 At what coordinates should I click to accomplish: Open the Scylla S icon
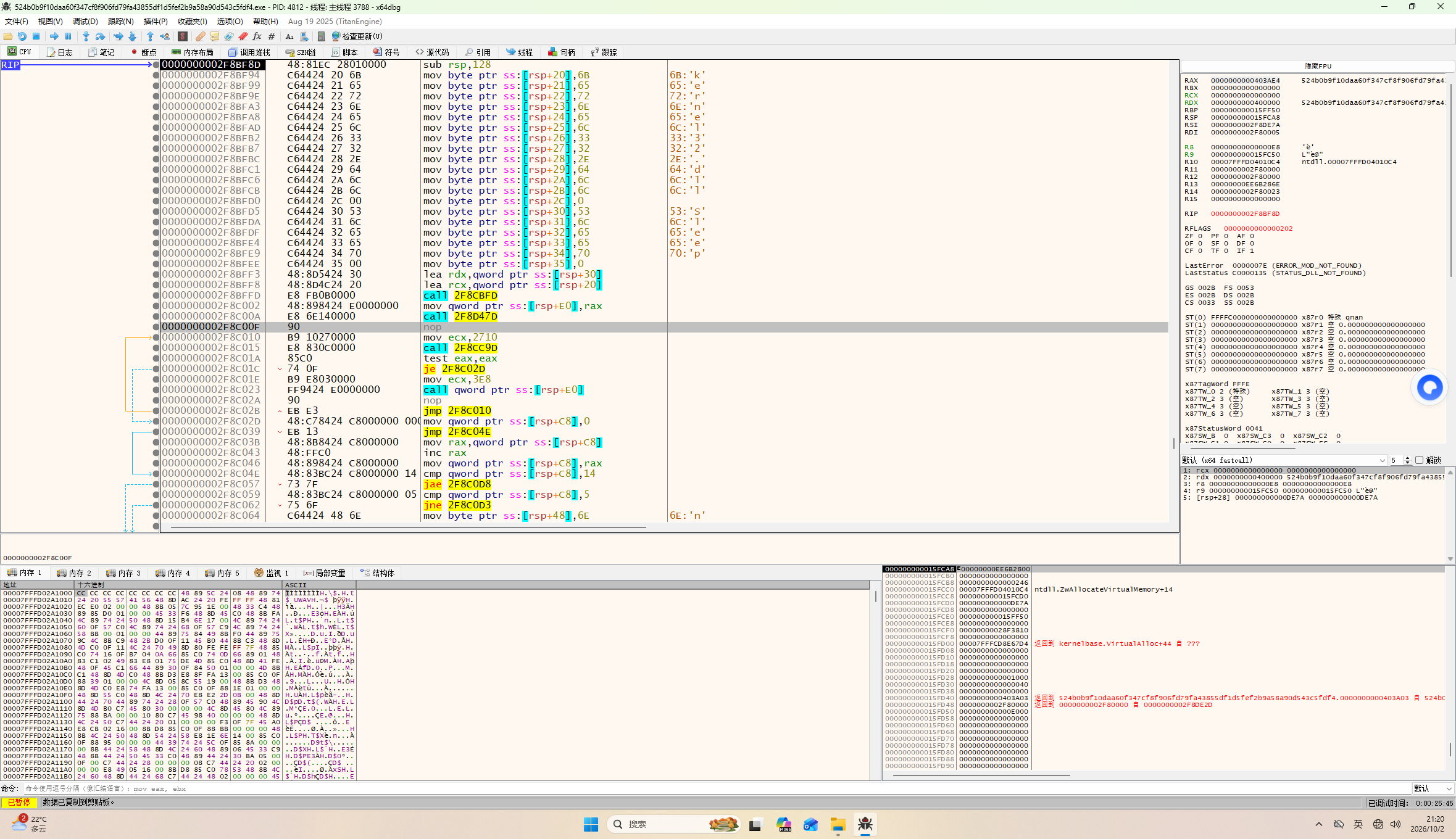click(x=183, y=36)
